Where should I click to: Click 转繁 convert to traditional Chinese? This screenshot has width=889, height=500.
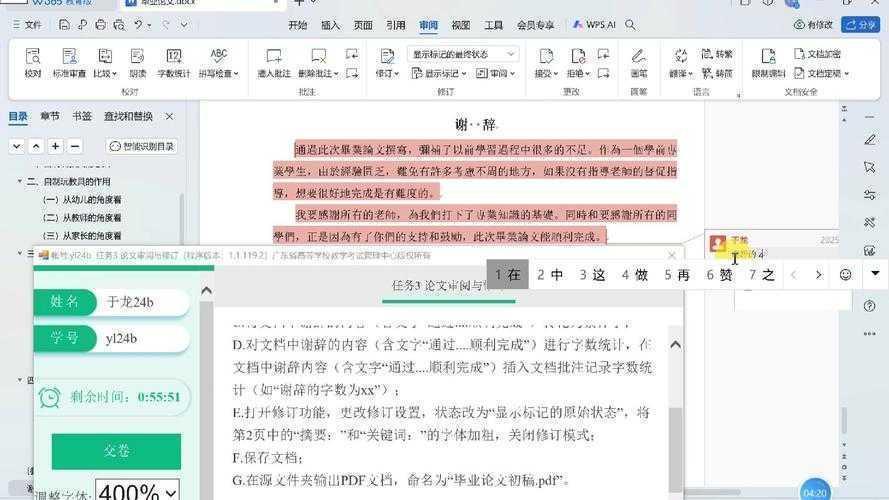pos(717,54)
